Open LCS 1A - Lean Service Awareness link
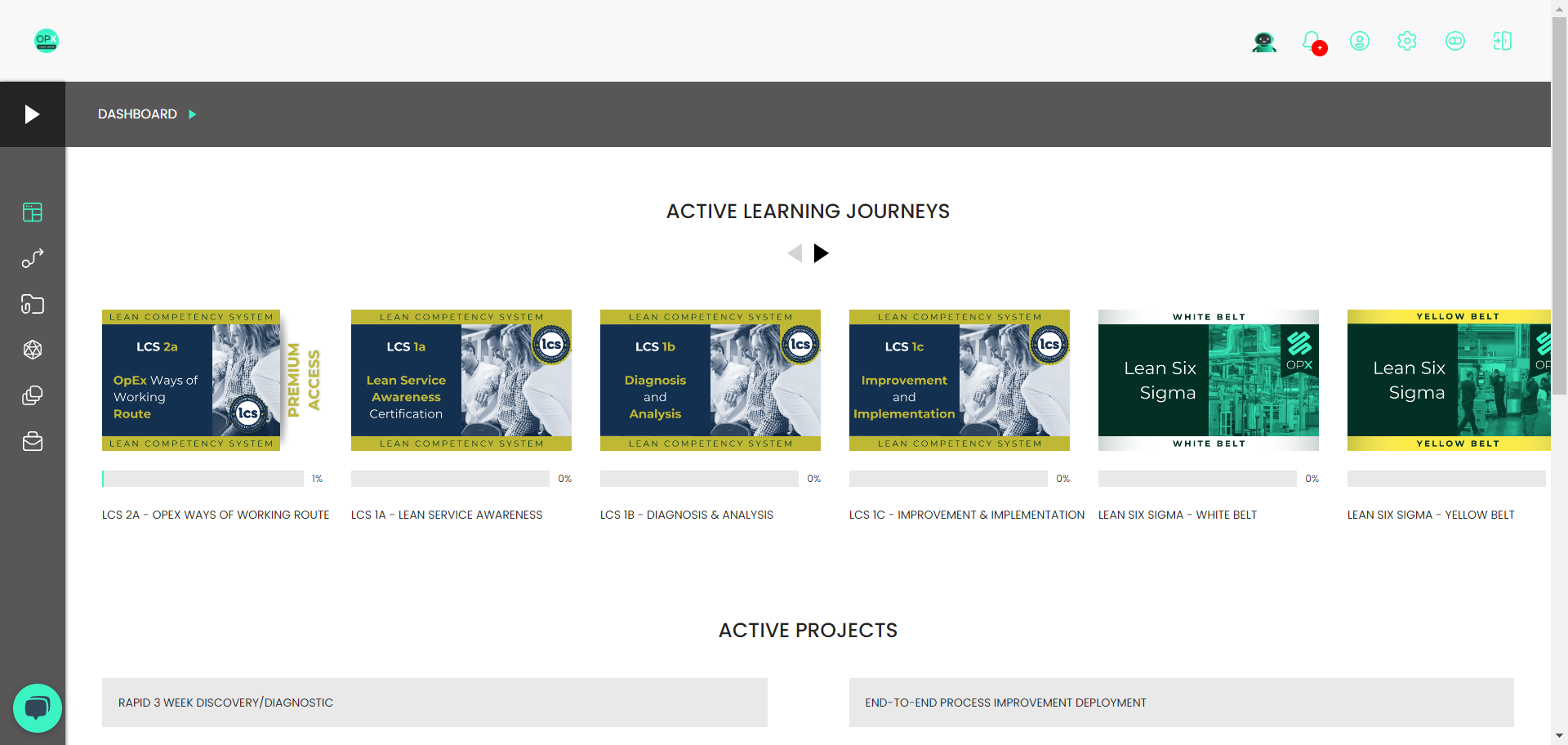 tap(447, 515)
